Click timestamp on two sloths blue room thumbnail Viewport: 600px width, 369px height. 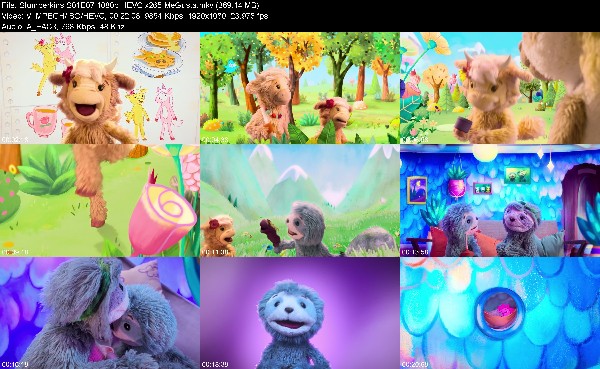[x=415, y=252]
